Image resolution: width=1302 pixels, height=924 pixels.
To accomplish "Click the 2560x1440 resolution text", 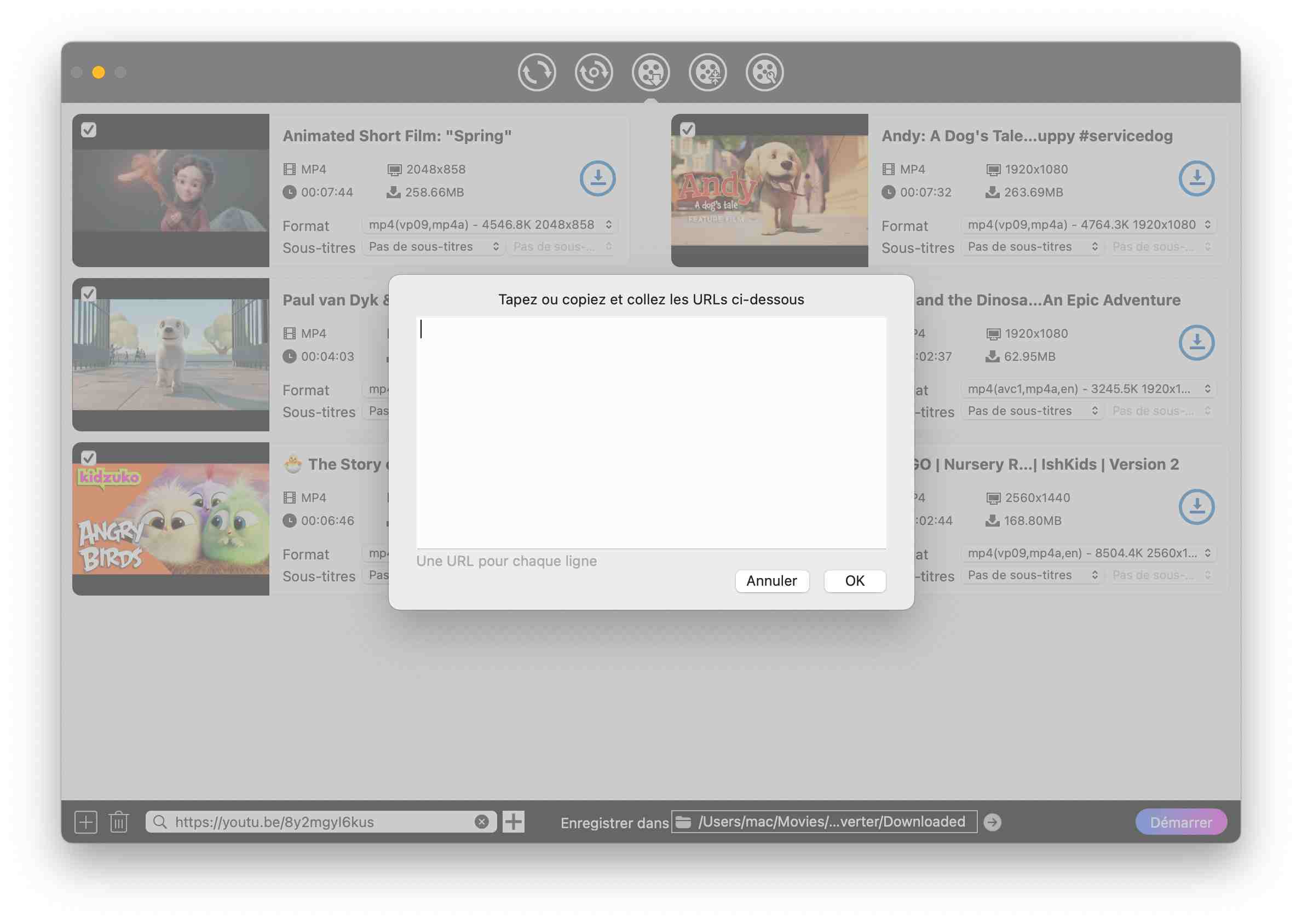I will (1038, 498).
